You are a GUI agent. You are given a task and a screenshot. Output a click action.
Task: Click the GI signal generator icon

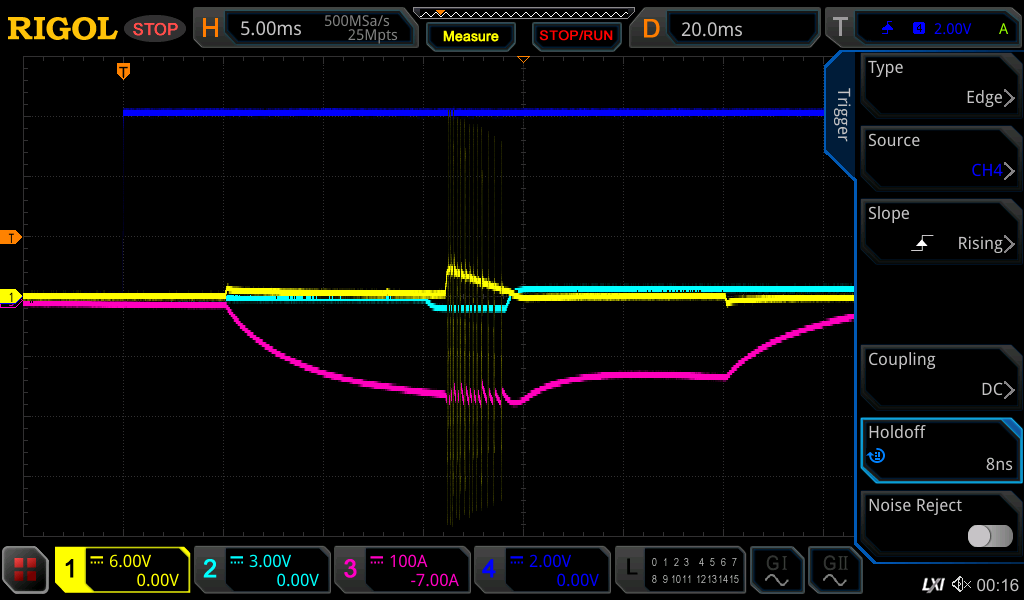click(x=778, y=570)
